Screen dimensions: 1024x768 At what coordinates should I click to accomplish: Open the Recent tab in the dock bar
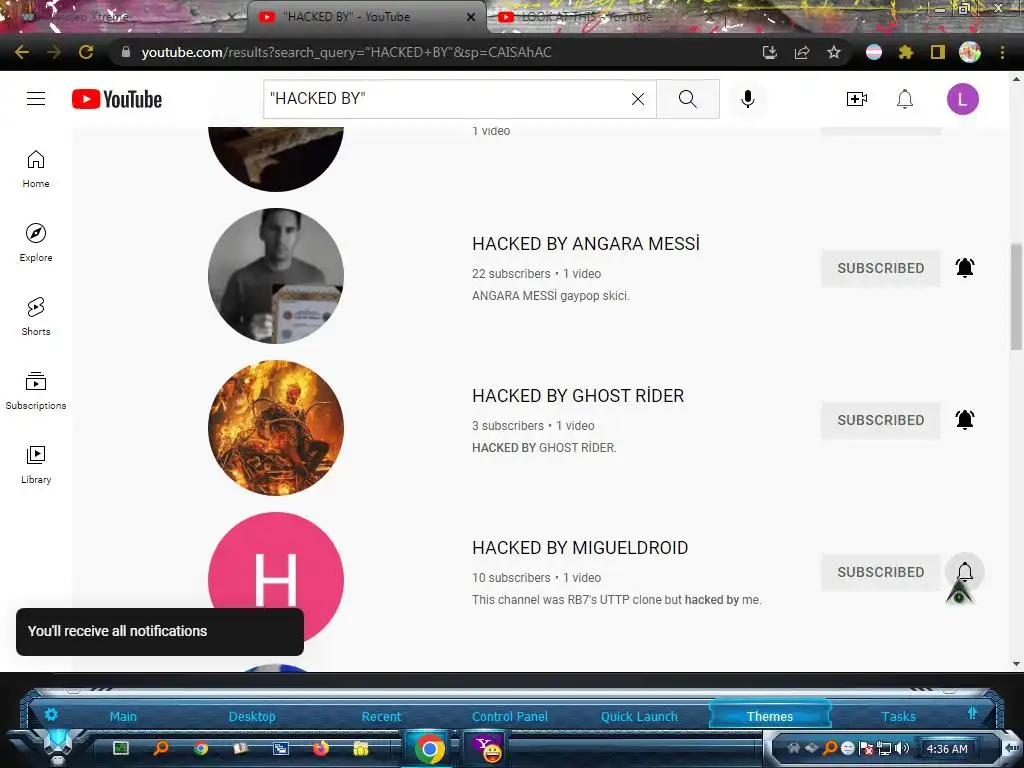(x=381, y=716)
